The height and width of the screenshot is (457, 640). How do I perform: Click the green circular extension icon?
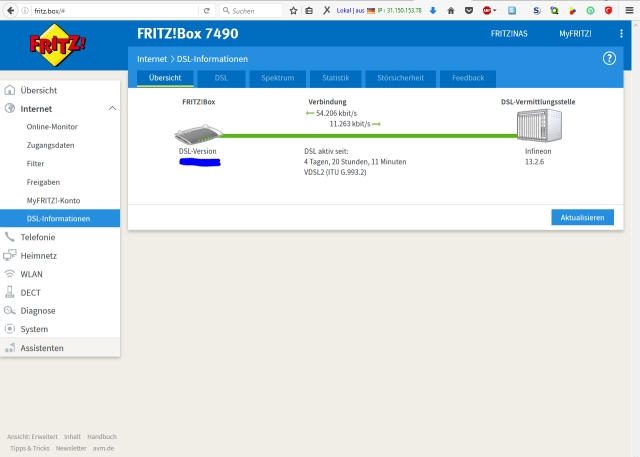pyautogui.click(x=590, y=11)
